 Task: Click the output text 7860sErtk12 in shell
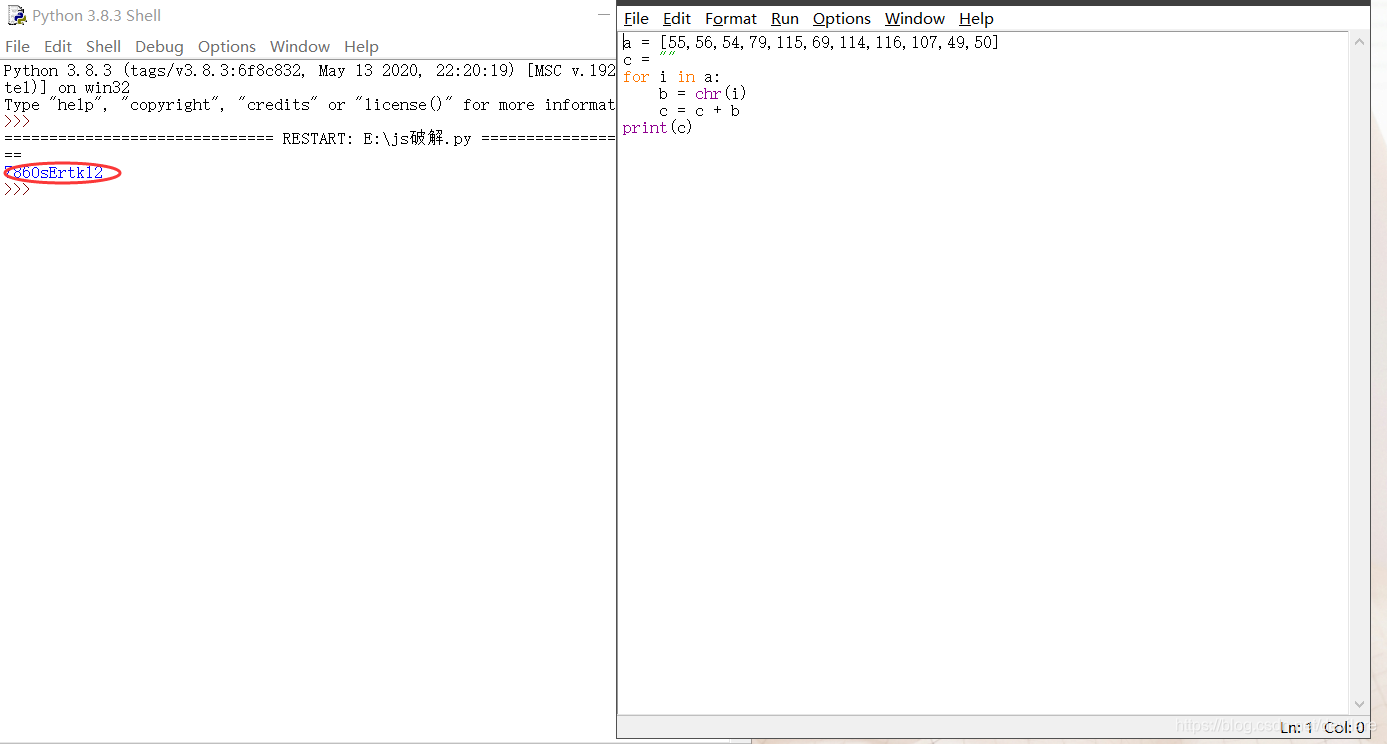pos(54,173)
